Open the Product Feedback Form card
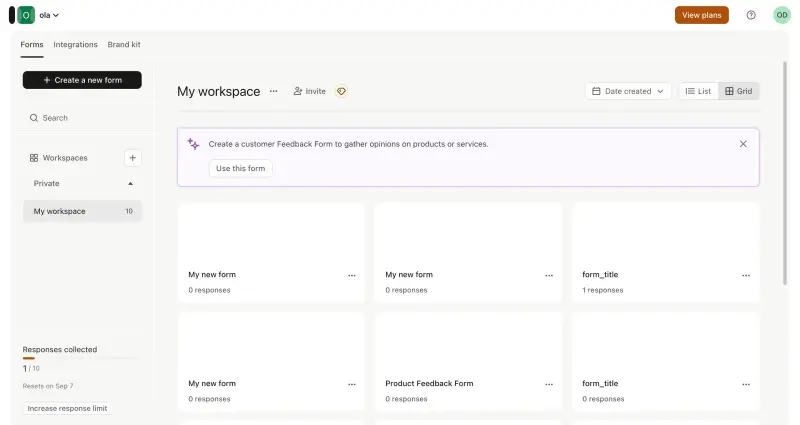Image resolution: width=800 pixels, height=425 pixels. pyautogui.click(x=468, y=362)
